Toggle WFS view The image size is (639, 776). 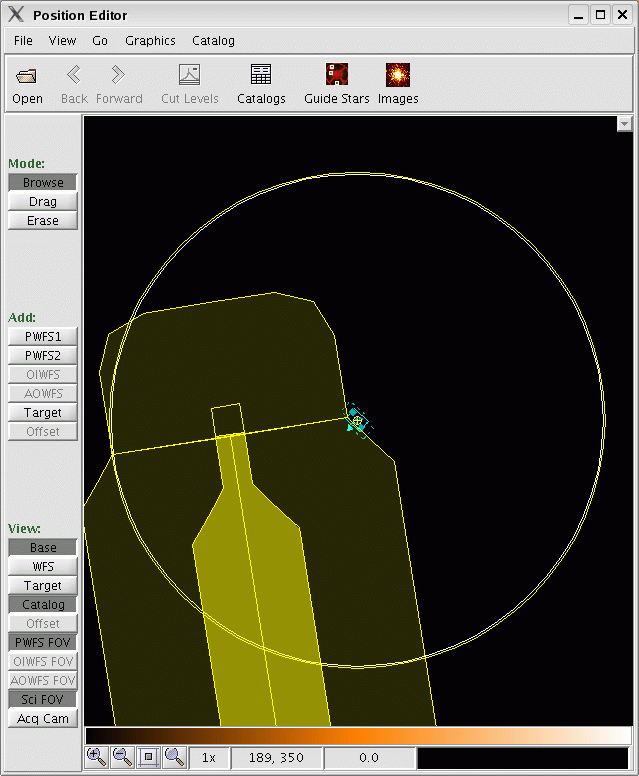(43, 566)
